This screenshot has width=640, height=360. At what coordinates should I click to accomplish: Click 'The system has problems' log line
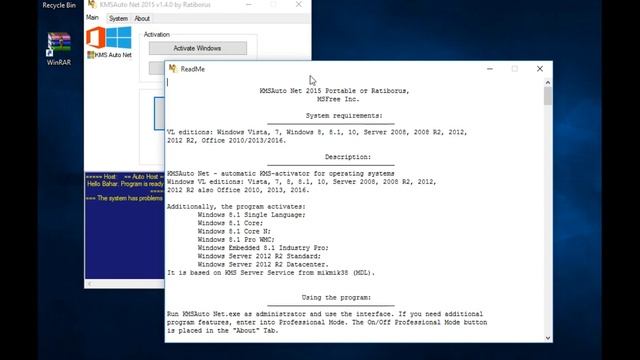click(x=124, y=198)
